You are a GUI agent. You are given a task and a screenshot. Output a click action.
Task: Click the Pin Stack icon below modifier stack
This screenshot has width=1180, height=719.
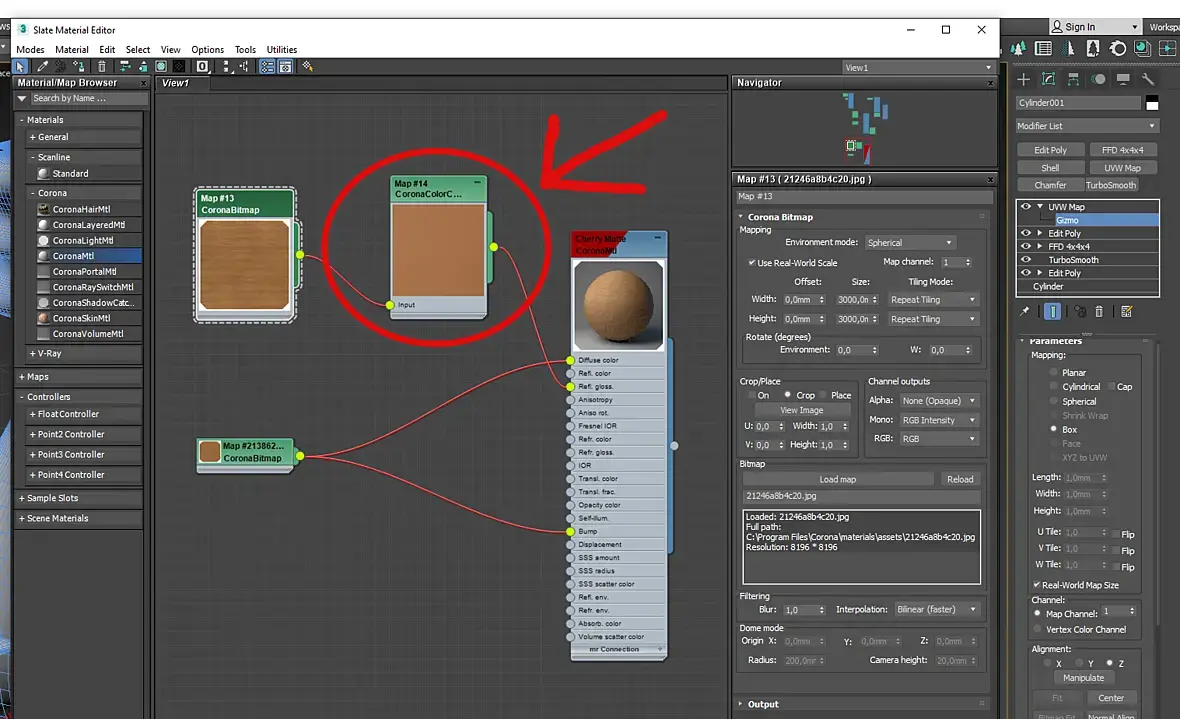(1024, 312)
